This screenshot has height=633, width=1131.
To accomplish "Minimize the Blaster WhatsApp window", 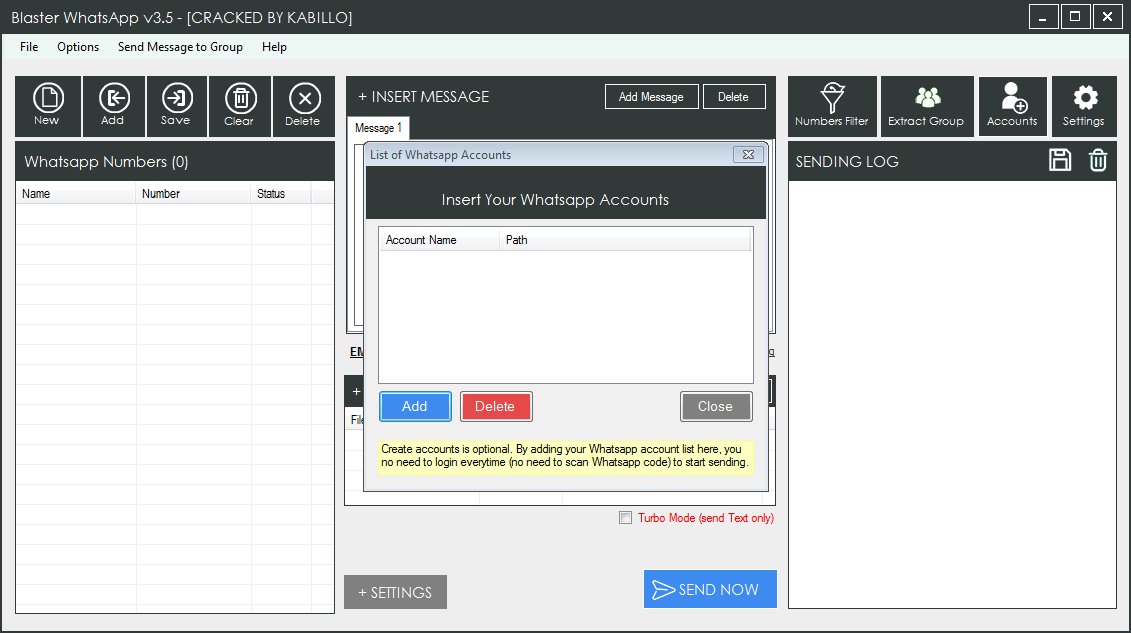I will click(x=1043, y=17).
